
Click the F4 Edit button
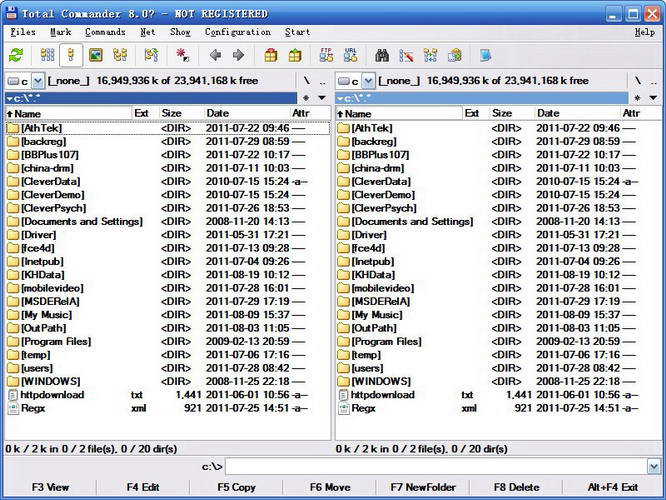[143, 487]
